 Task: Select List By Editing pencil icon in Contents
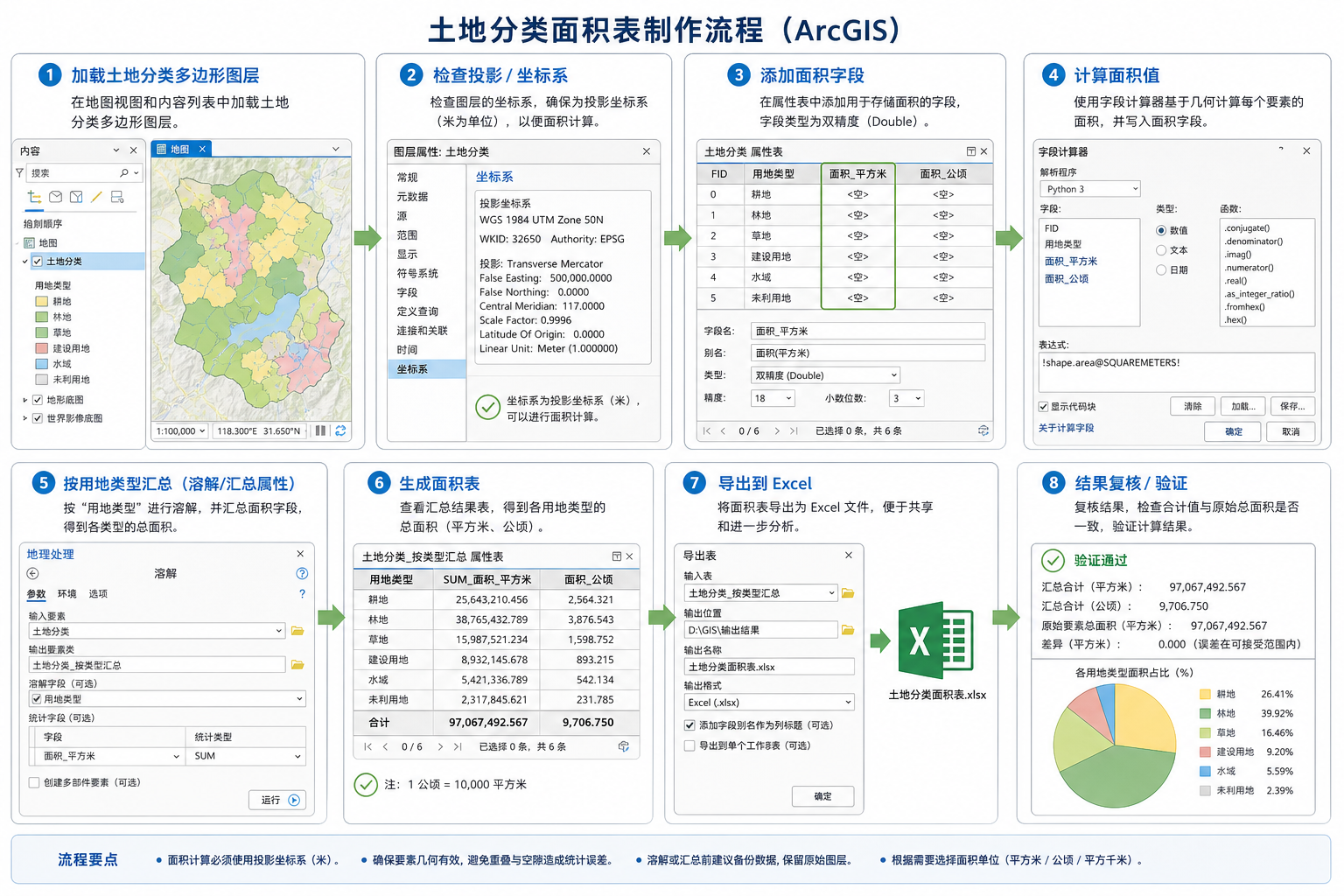[x=96, y=197]
